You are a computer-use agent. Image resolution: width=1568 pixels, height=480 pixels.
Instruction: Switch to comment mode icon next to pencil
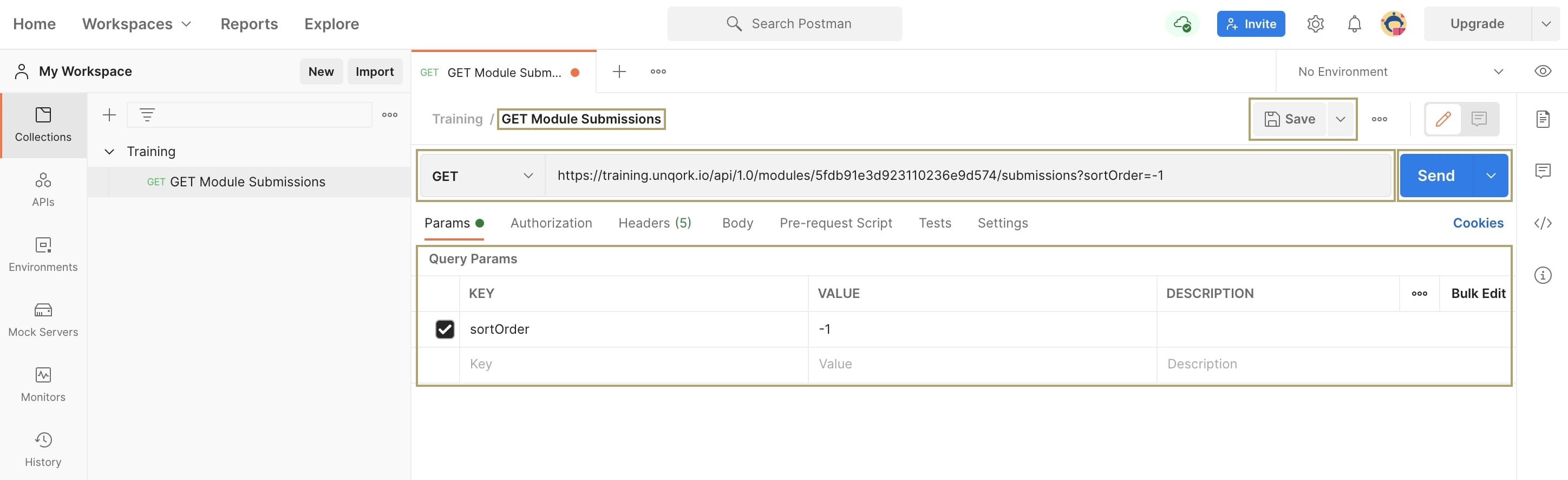[x=1479, y=119]
